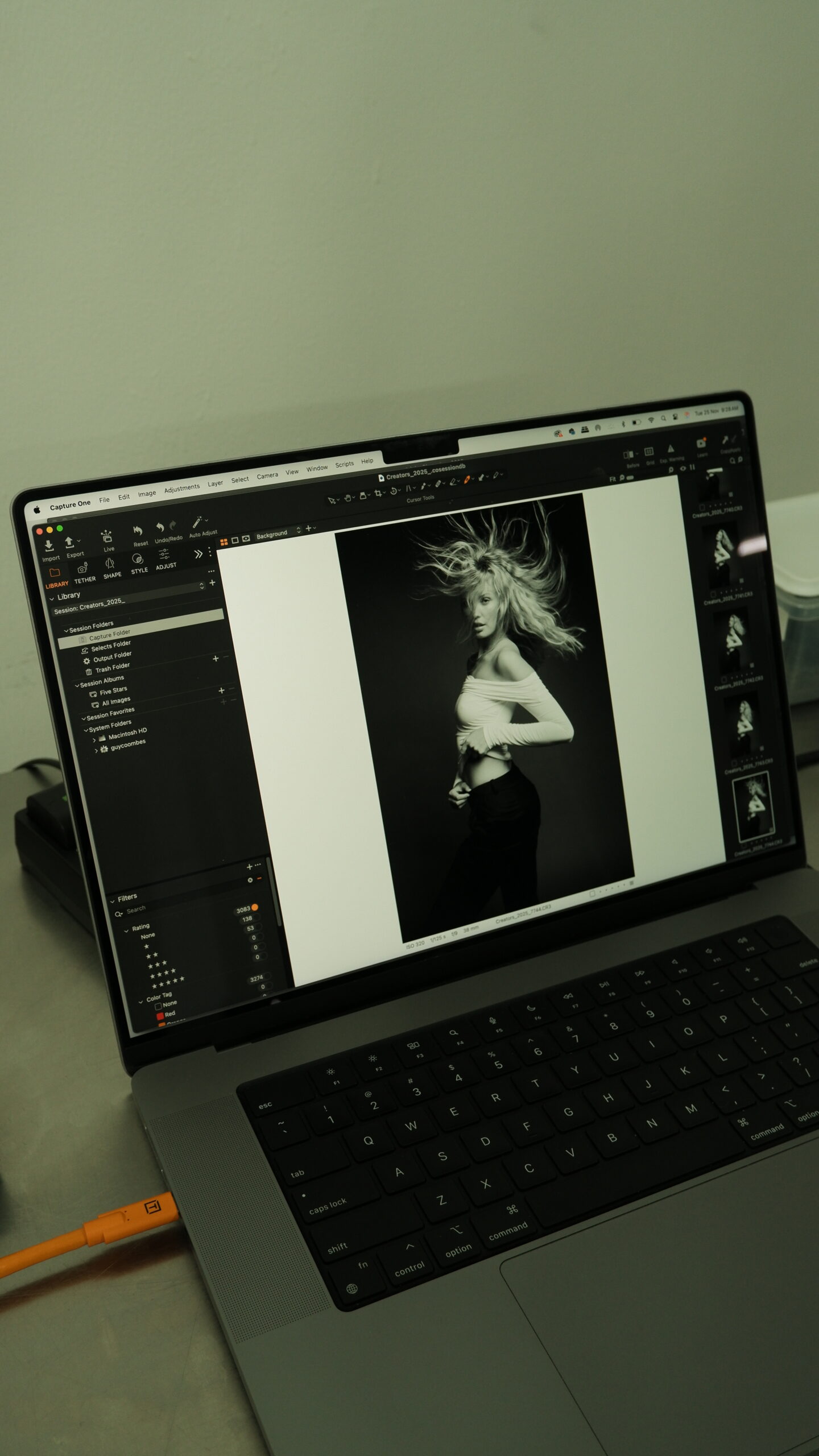Check the None color tag checkbox
The image size is (819, 1456).
158,1006
